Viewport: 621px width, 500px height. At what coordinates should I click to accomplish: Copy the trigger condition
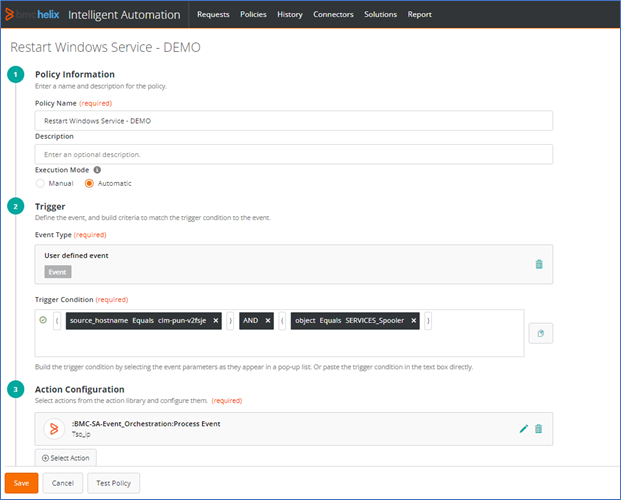(x=541, y=333)
